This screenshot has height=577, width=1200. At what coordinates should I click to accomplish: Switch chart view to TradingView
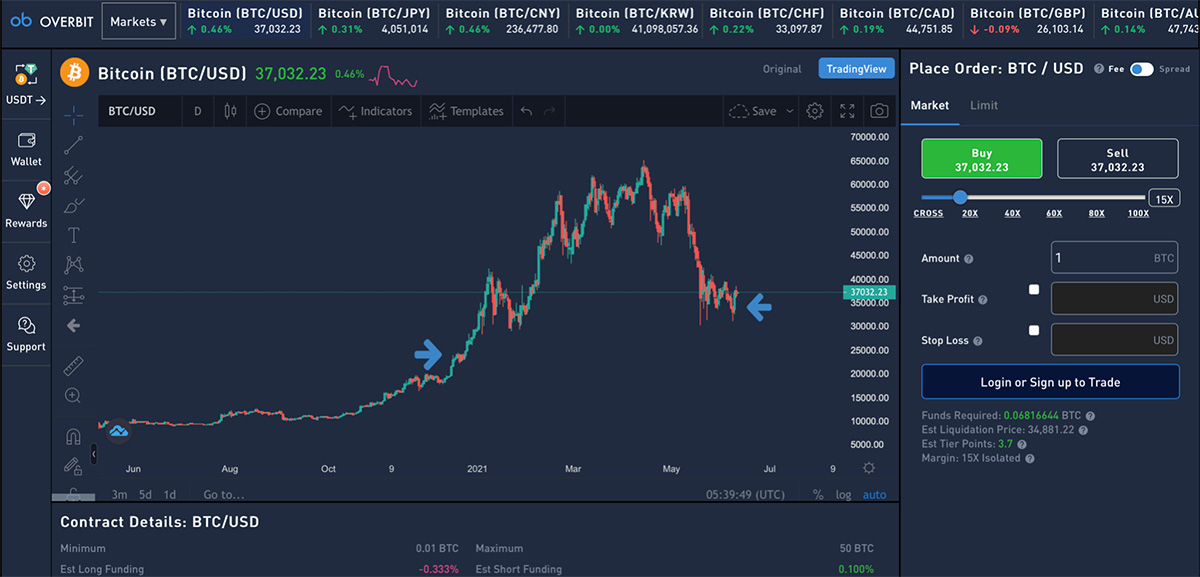[x=856, y=69]
